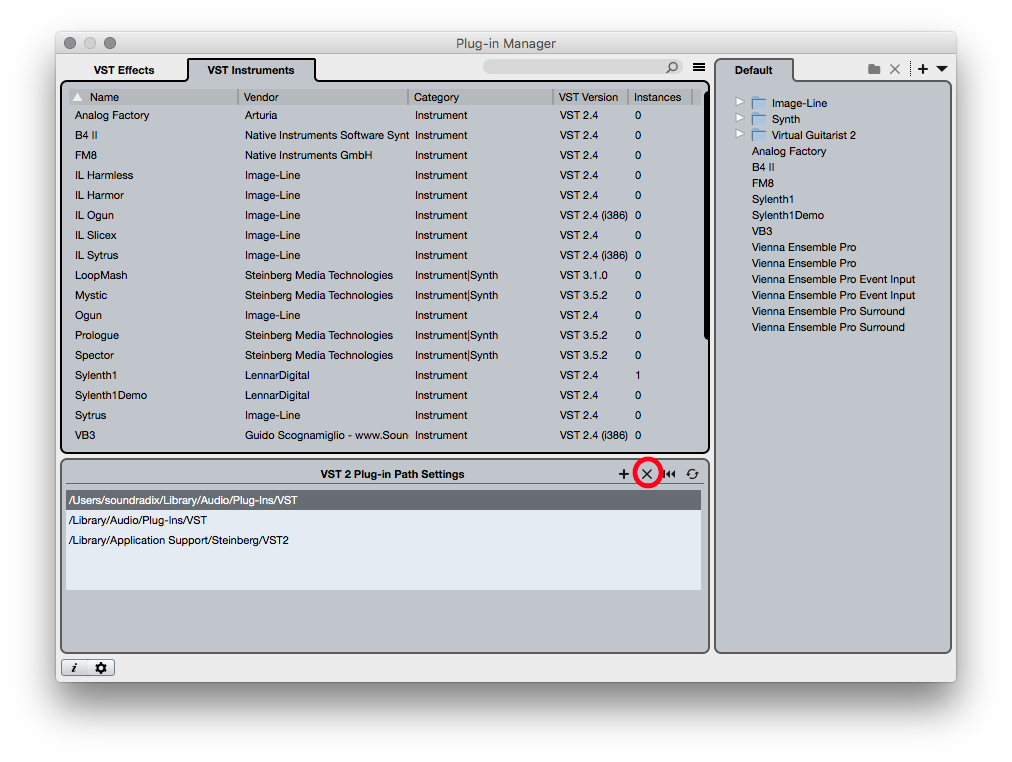Select FM8 in Default collection
The width and height of the screenshot is (1012, 762).
[762, 183]
